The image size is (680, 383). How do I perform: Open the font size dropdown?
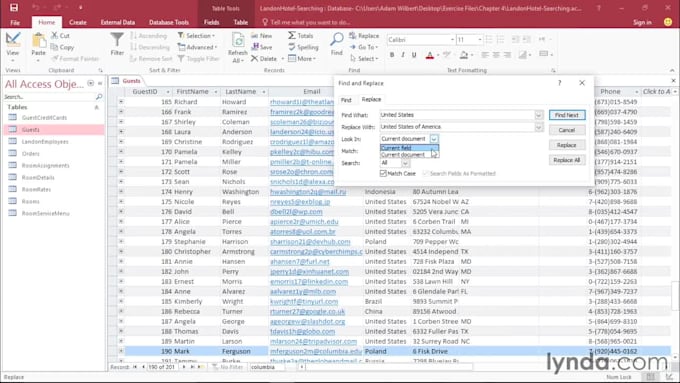[480, 39]
